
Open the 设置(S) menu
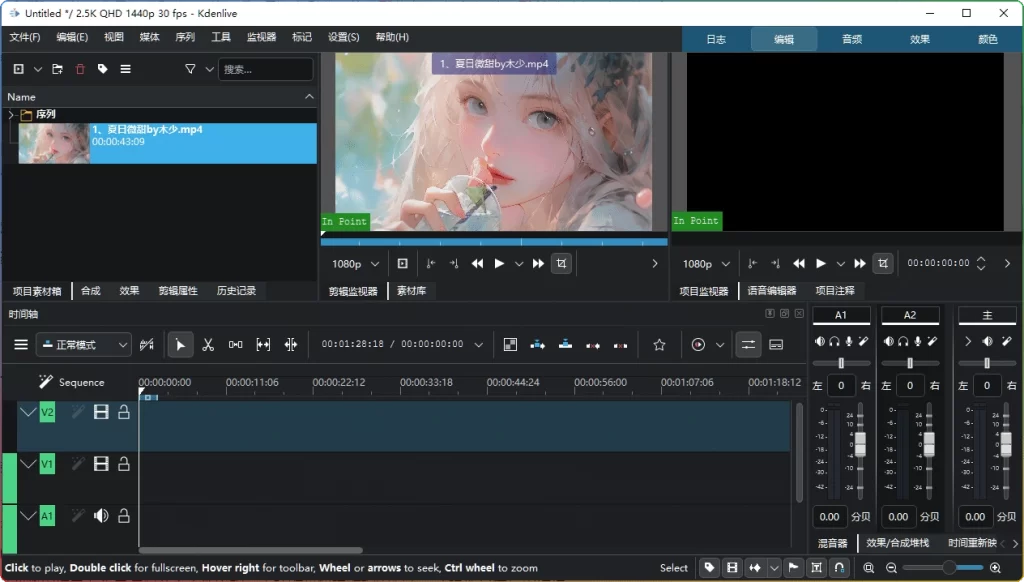pos(342,37)
